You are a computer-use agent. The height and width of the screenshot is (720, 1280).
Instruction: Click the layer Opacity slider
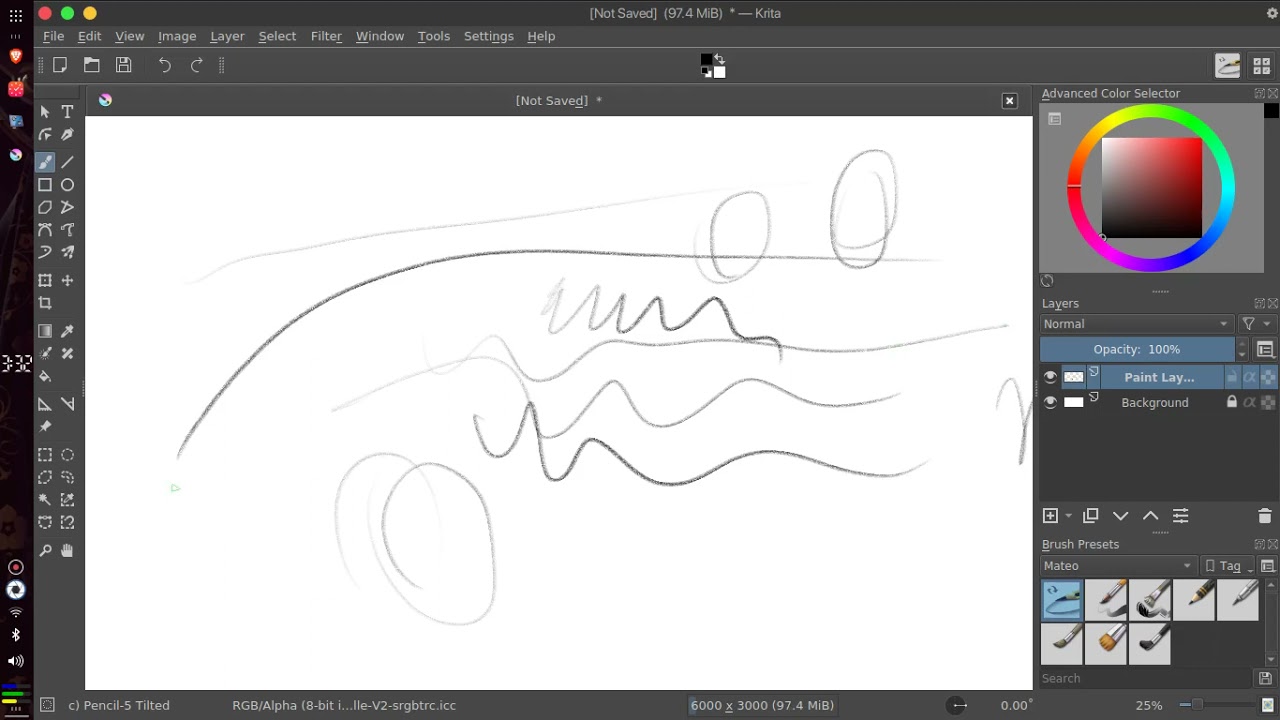pos(1136,349)
